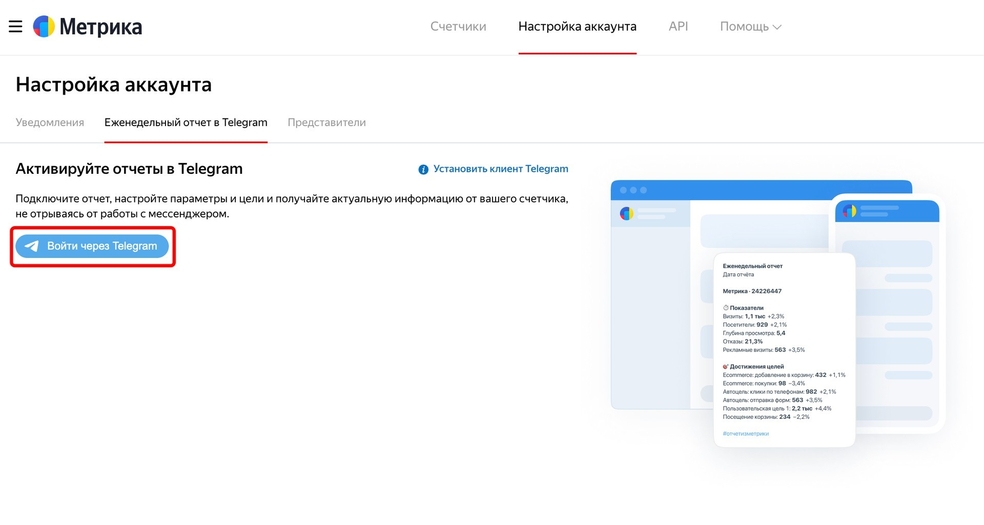Select Еженедельный отчет в Telegram sub-tab
This screenshot has width=984, height=525.
(x=186, y=122)
